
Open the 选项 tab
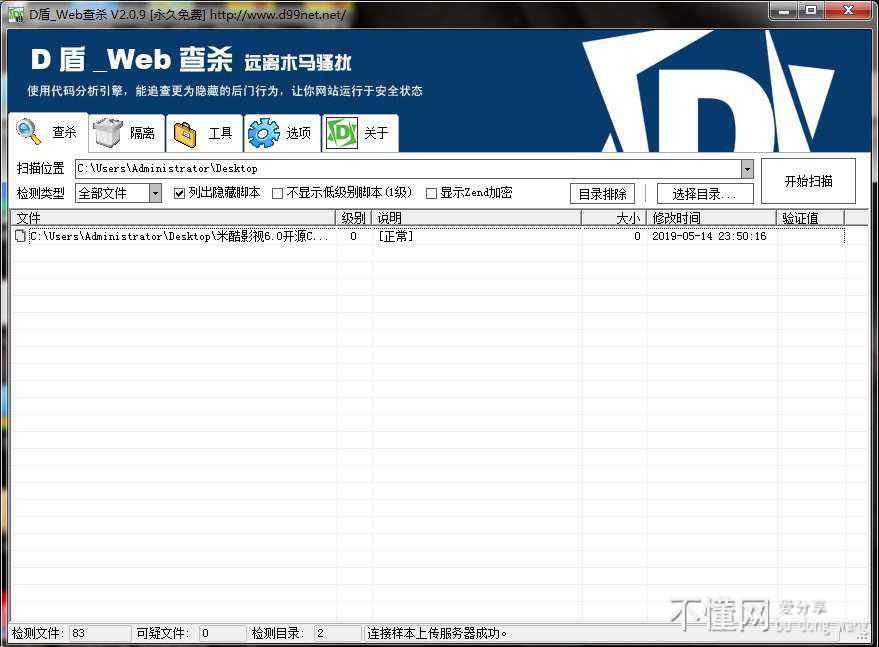tap(298, 133)
